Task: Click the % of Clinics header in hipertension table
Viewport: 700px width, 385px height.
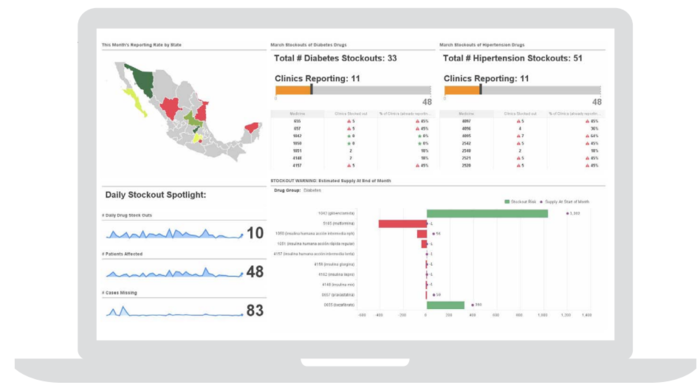Action: click(x=575, y=114)
